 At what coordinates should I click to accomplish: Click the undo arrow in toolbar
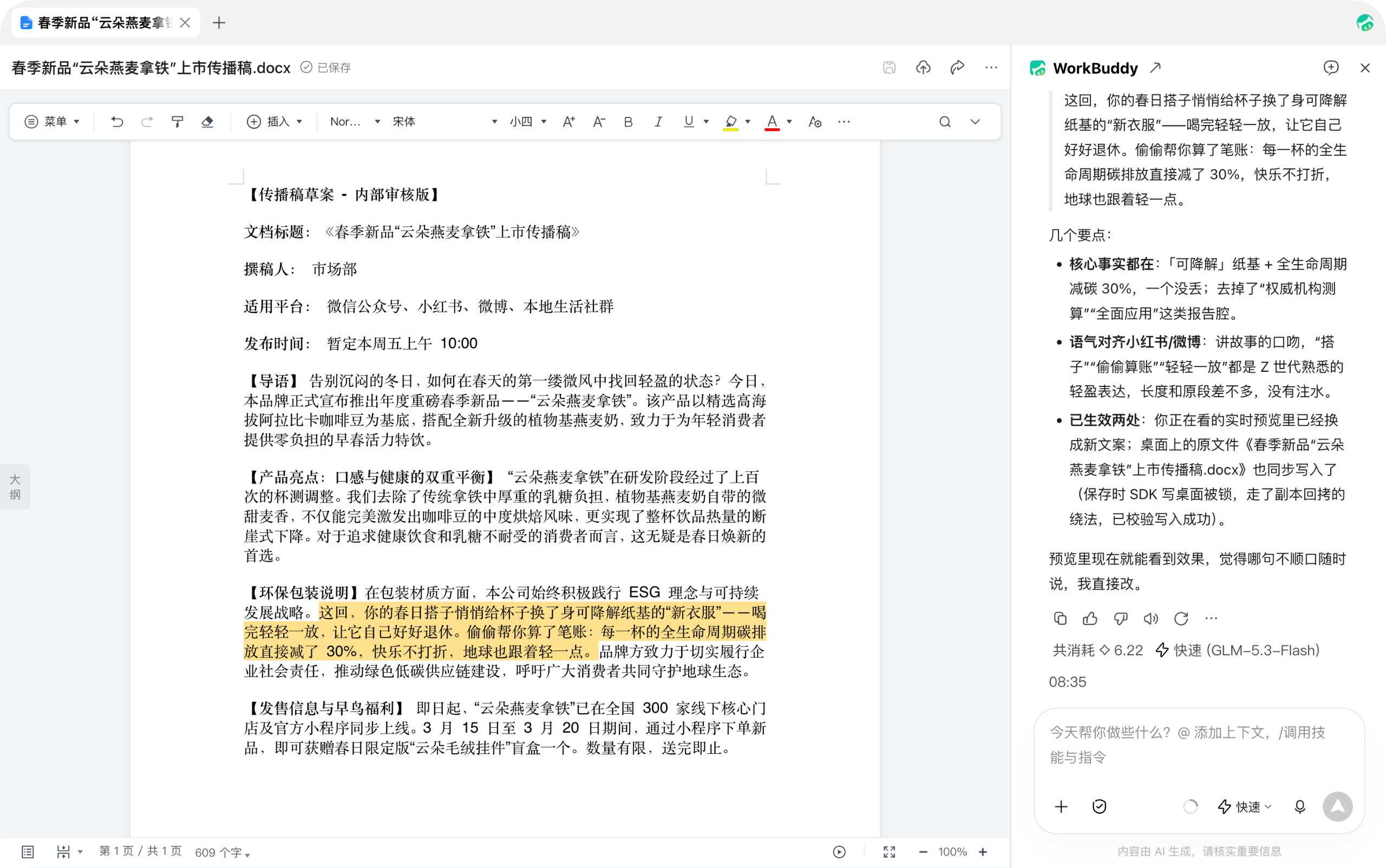point(117,122)
